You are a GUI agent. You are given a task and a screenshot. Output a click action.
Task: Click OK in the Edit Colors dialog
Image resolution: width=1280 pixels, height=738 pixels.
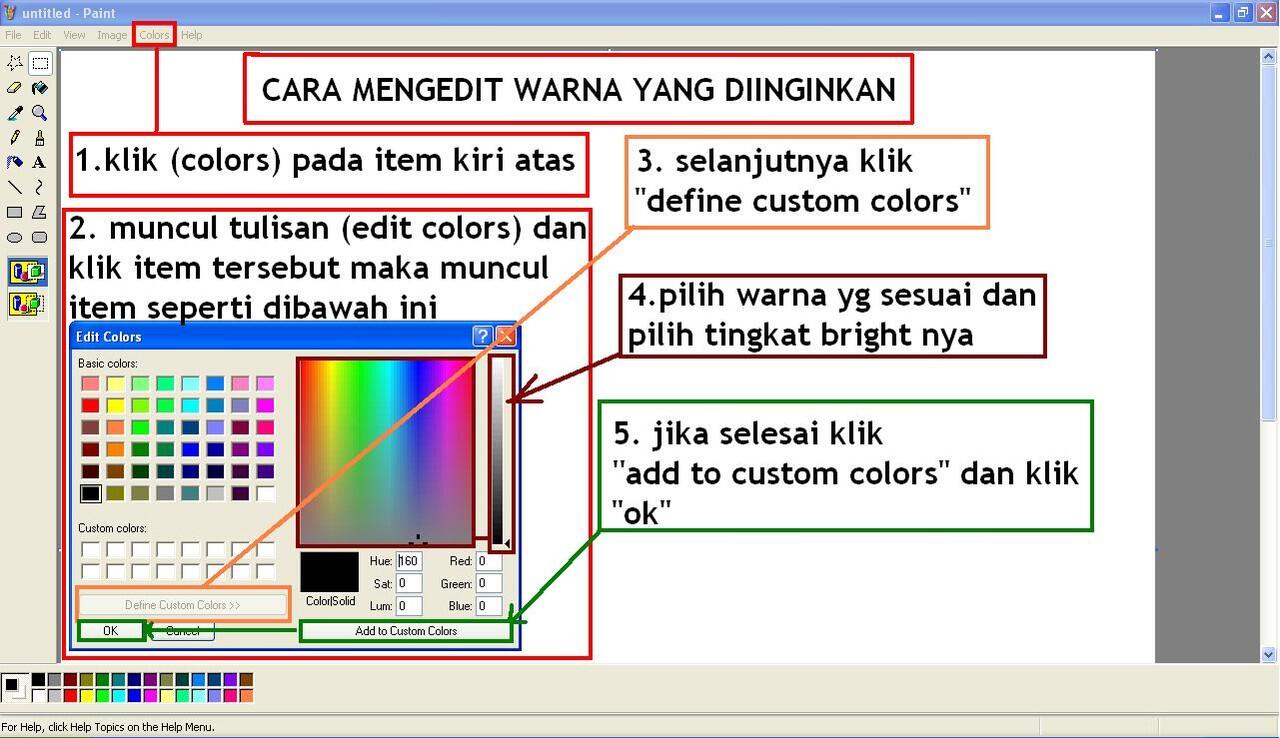click(x=110, y=631)
